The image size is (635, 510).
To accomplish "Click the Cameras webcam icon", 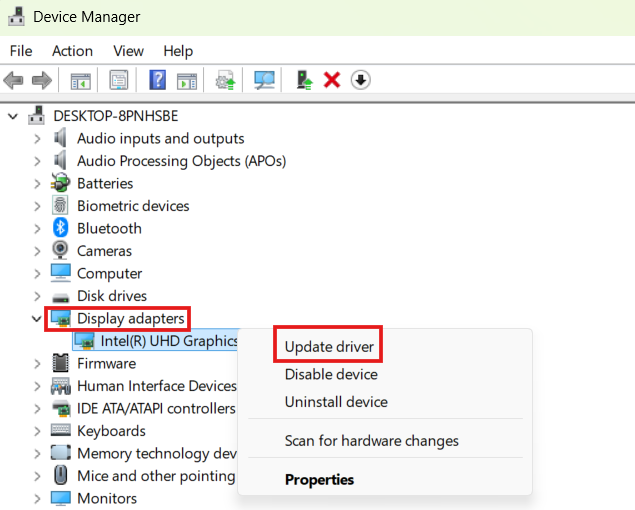I will (x=60, y=250).
